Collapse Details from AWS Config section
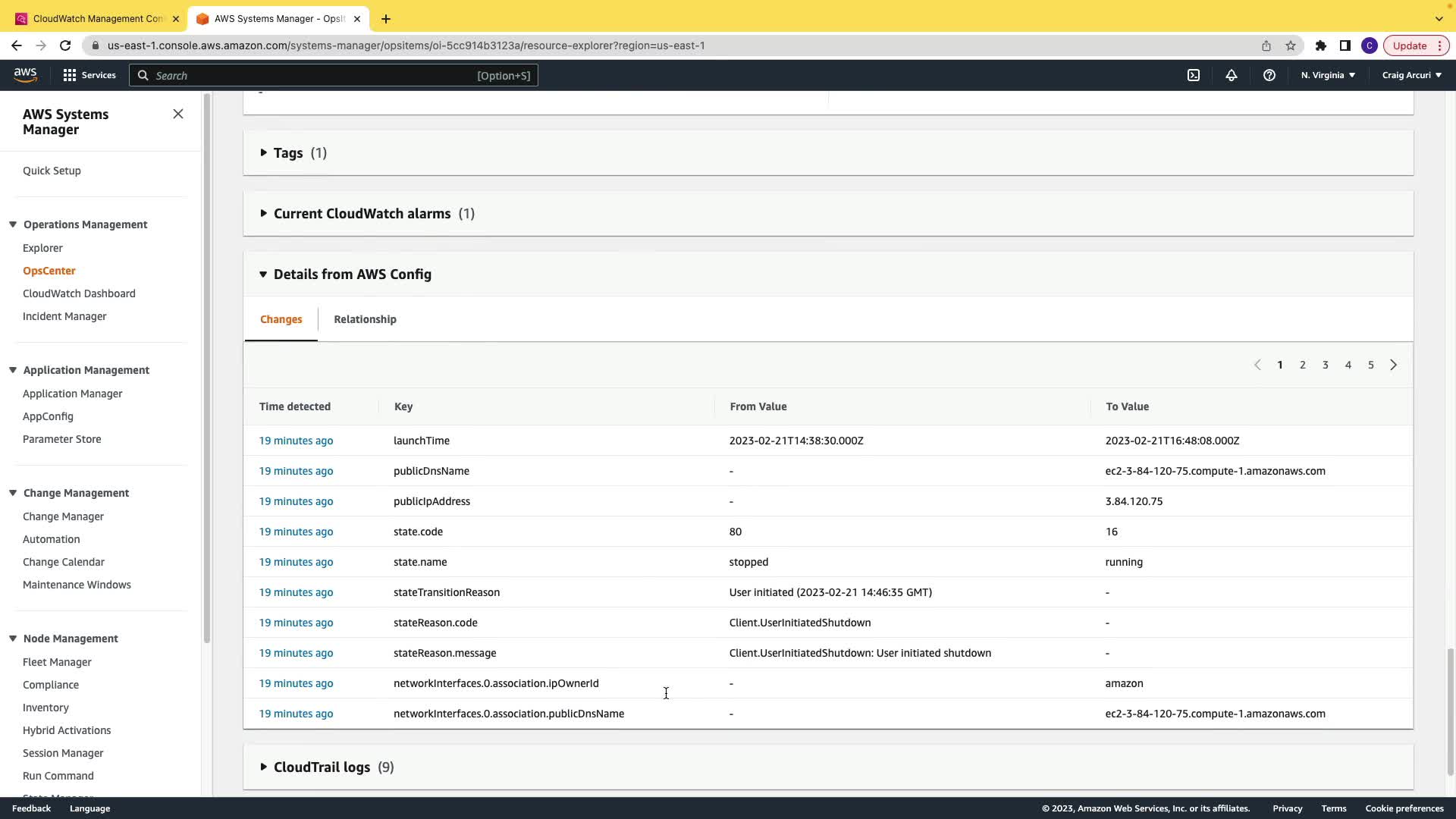The height and width of the screenshot is (819, 1456). (352, 275)
